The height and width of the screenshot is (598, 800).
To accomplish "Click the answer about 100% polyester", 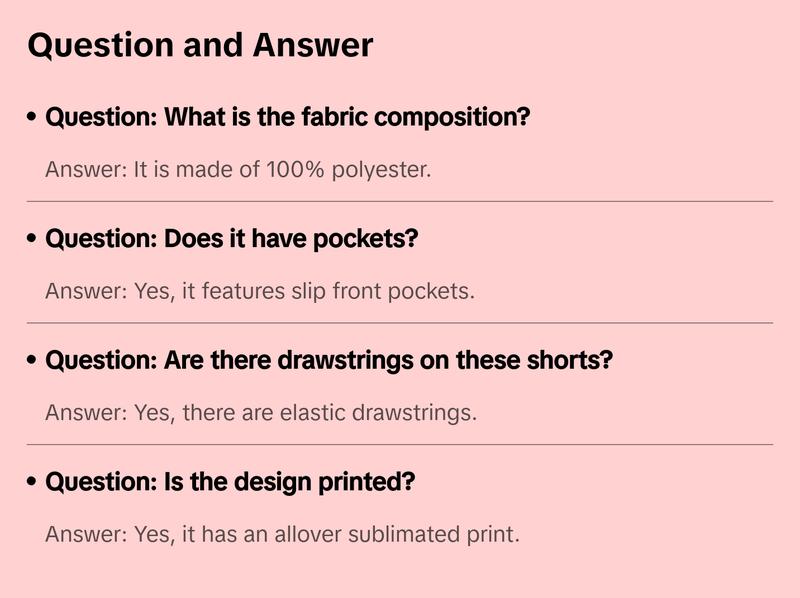I will click(238, 169).
